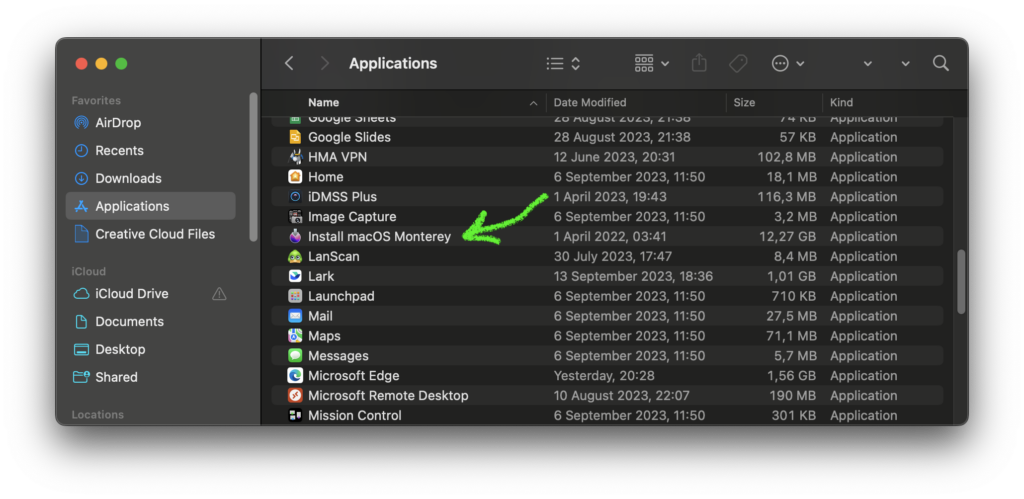This screenshot has width=1024, height=499.
Task: Click the Applications window title
Action: [x=393, y=63]
